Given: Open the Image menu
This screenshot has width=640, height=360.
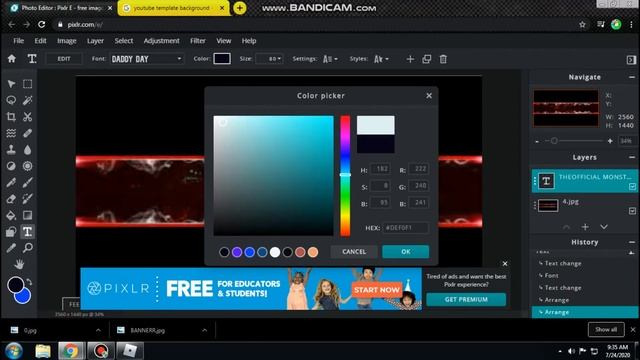Looking at the screenshot, I should [67, 41].
